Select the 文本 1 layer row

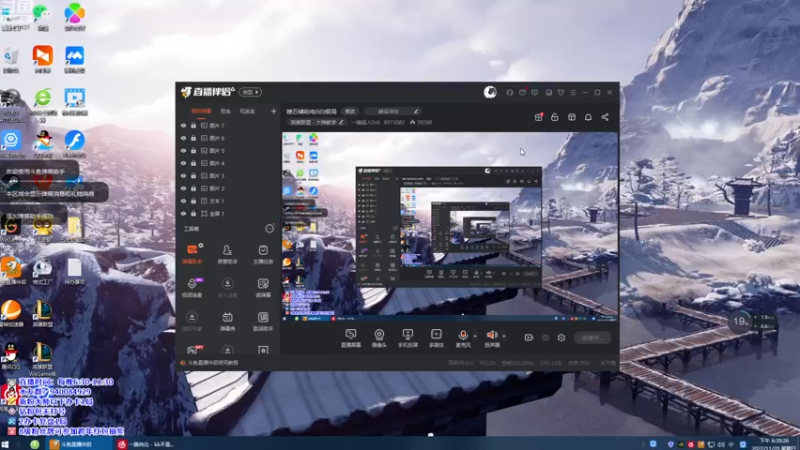[228, 201]
